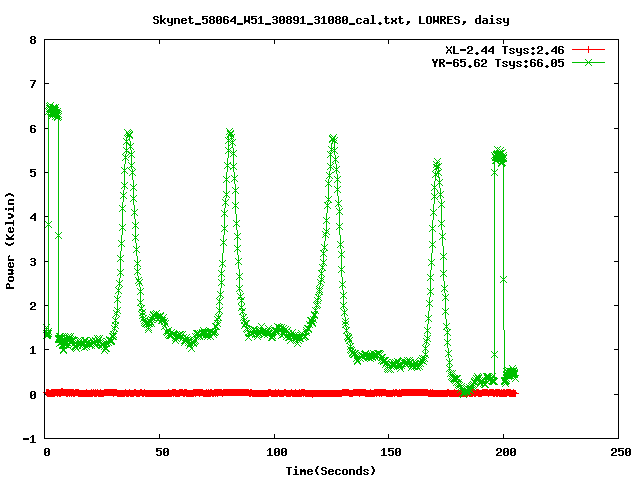Click the Time(Seconds) x-axis label
This screenshot has height=480, width=640.
pyautogui.click(x=330, y=471)
